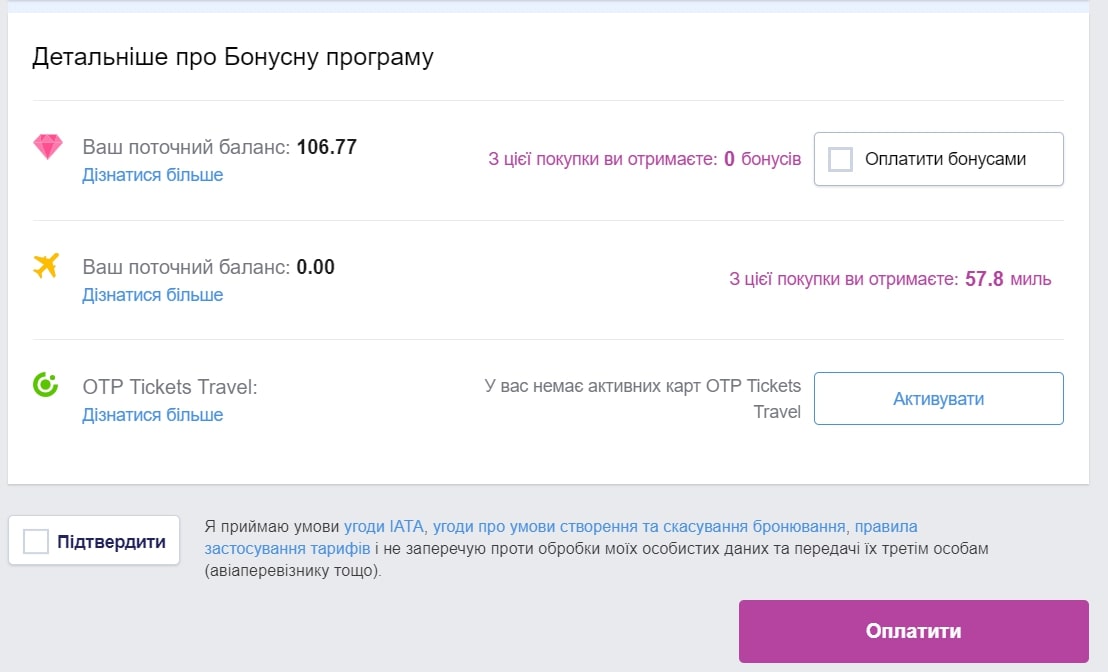The height and width of the screenshot is (672, 1108).
Task: Click the purple Оплатити pay button
Action: (914, 631)
